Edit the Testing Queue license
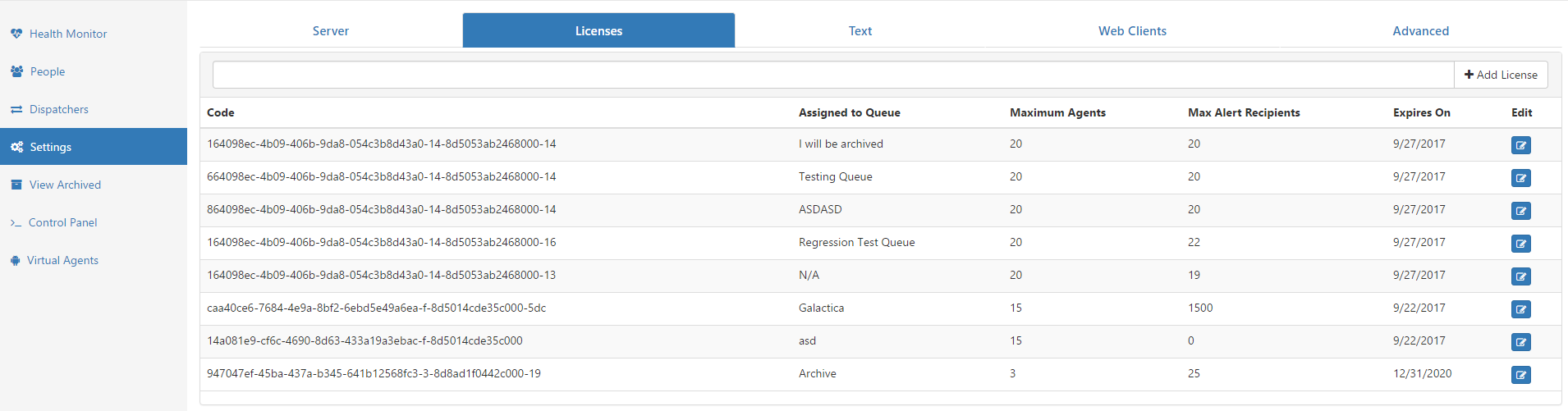 (1520, 178)
